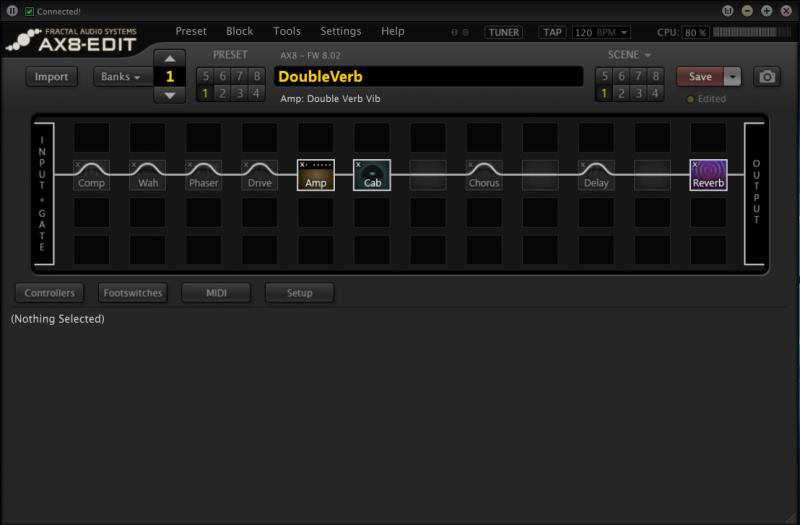Click the Input Gate block
This screenshot has height=525, width=800.
(43, 193)
